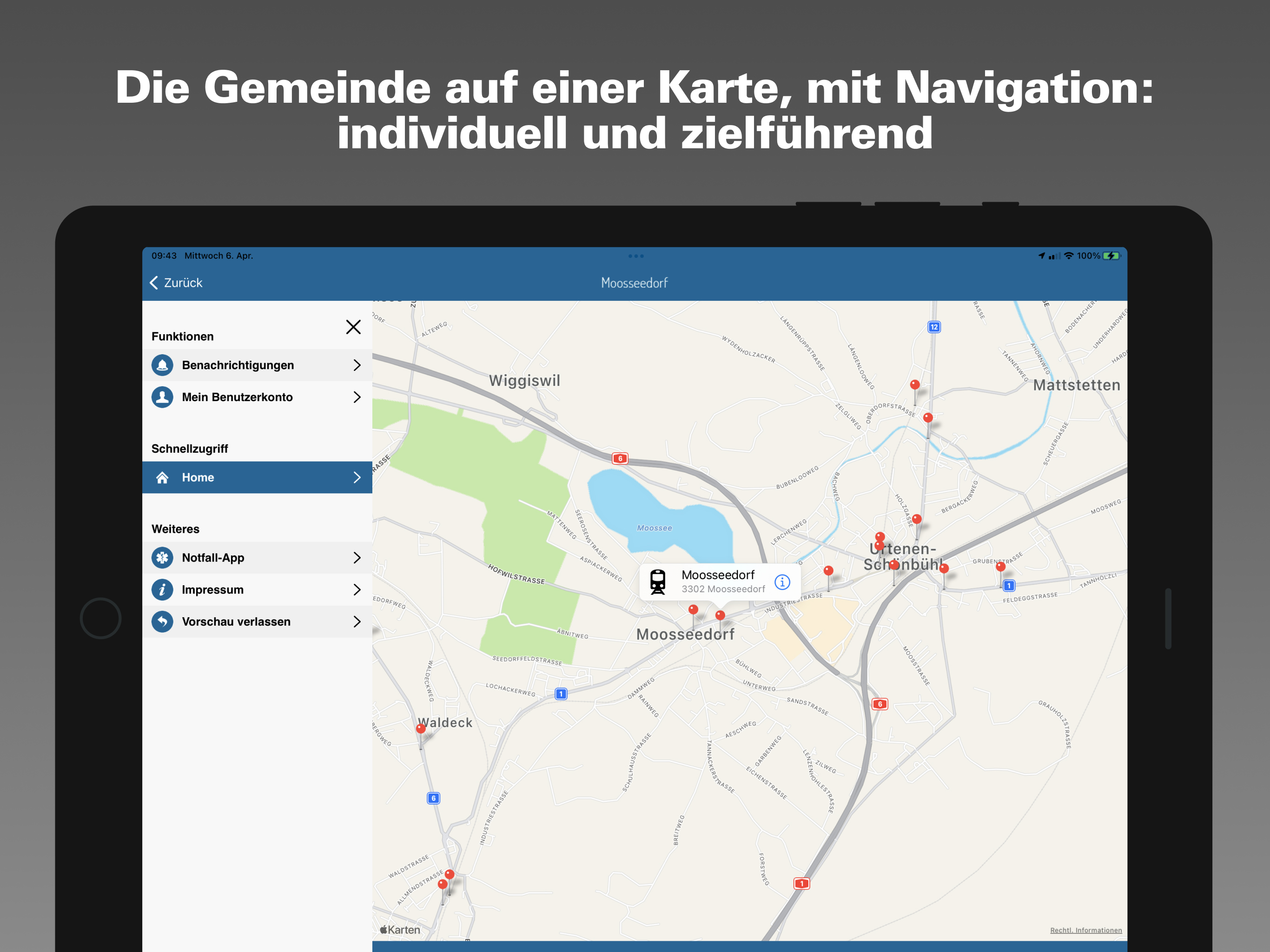Click the Benachrichtigungen bell icon
The image size is (1270, 952).
(x=163, y=365)
